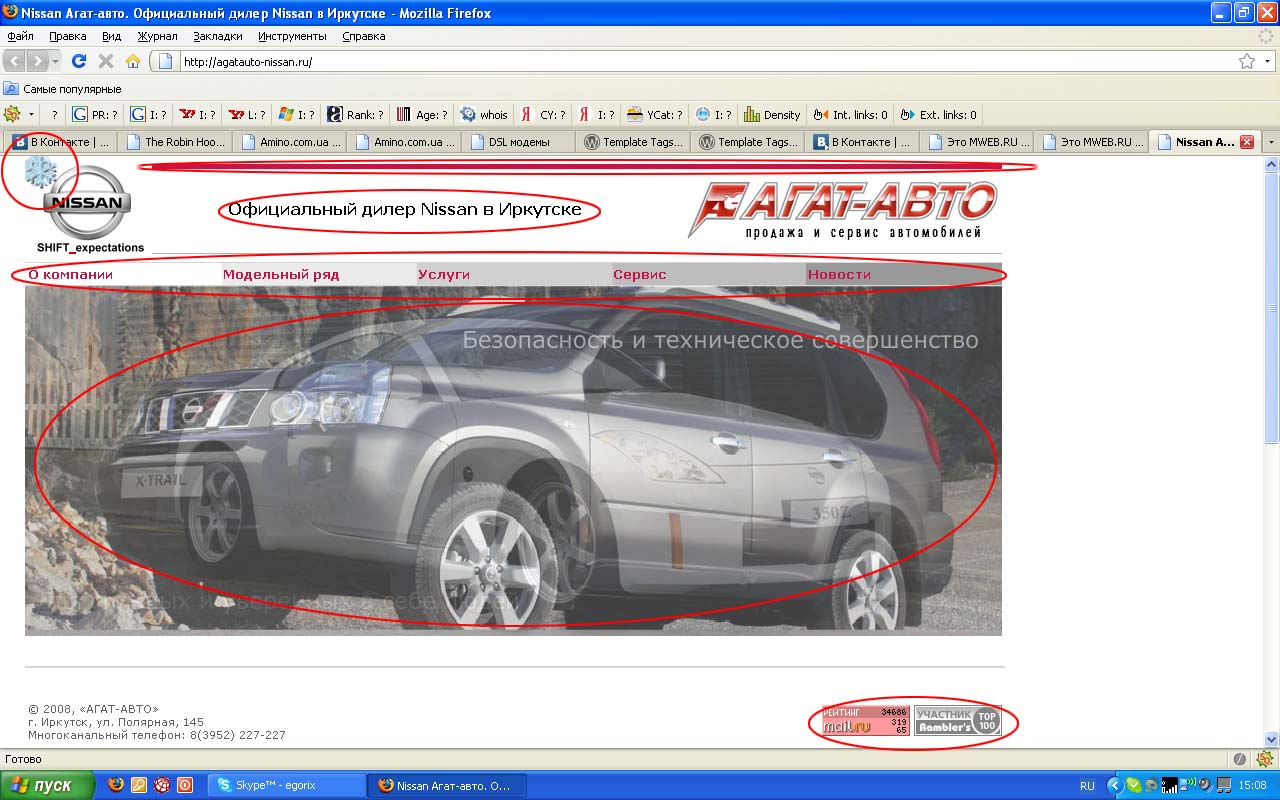This screenshot has height=800, width=1280.
Task: Open the back/forward history dropdown
Action: (x=55, y=61)
